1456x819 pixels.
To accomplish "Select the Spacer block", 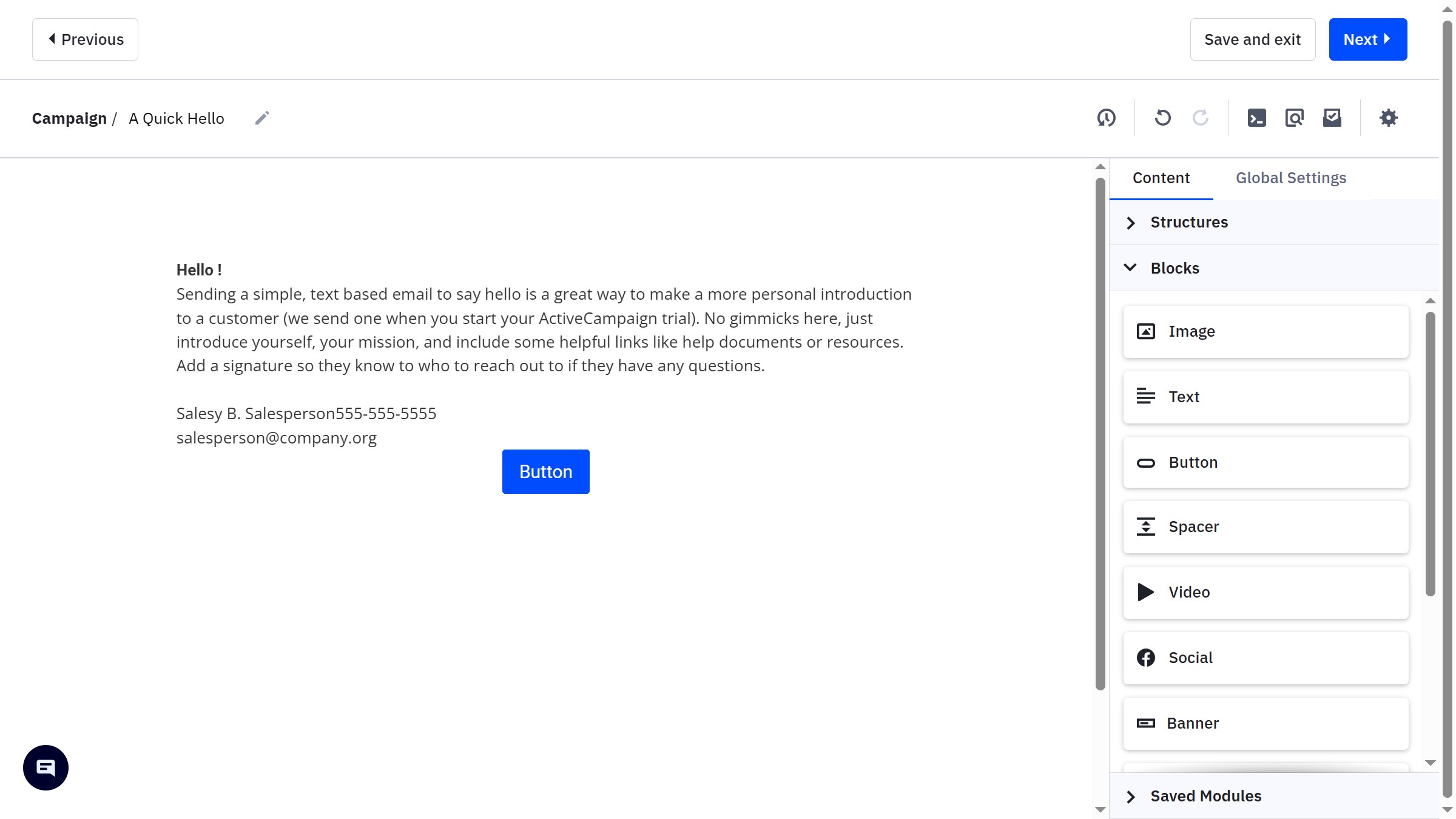I will pyautogui.click(x=1266, y=527).
